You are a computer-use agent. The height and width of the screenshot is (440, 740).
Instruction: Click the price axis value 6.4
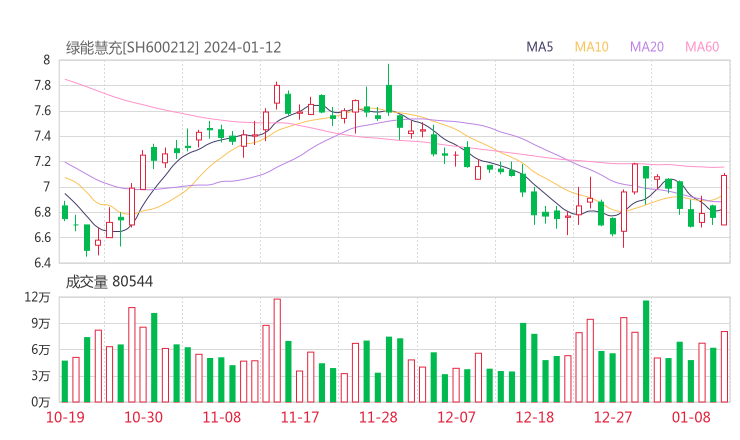click(42, 262)
